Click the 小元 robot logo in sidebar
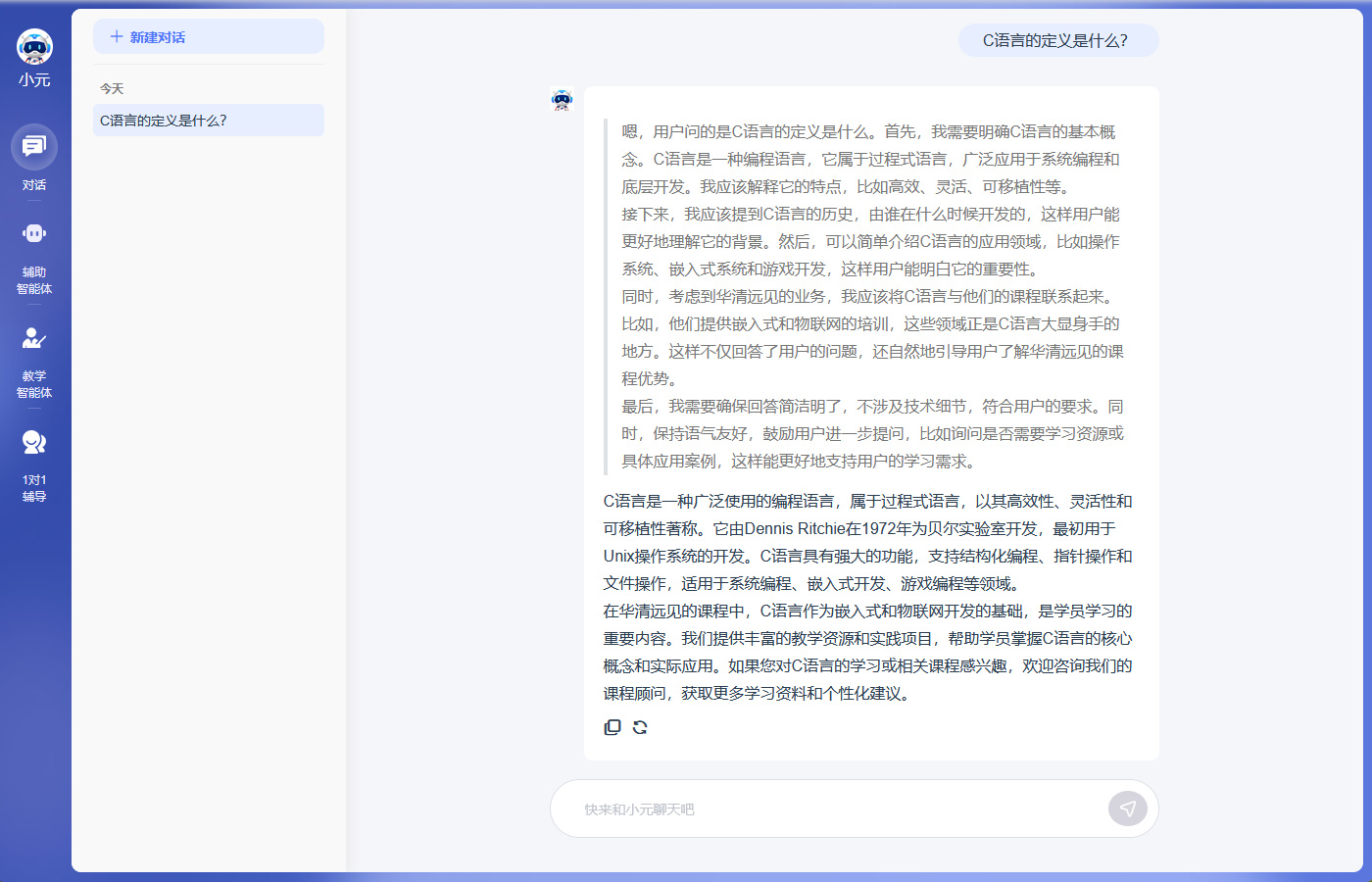 34,46
